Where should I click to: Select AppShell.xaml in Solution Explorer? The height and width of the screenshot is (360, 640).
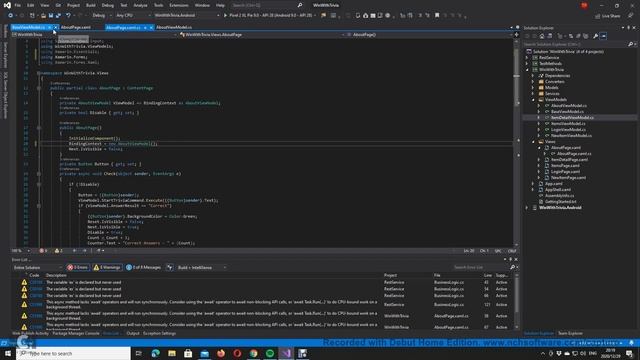(558, 189)
